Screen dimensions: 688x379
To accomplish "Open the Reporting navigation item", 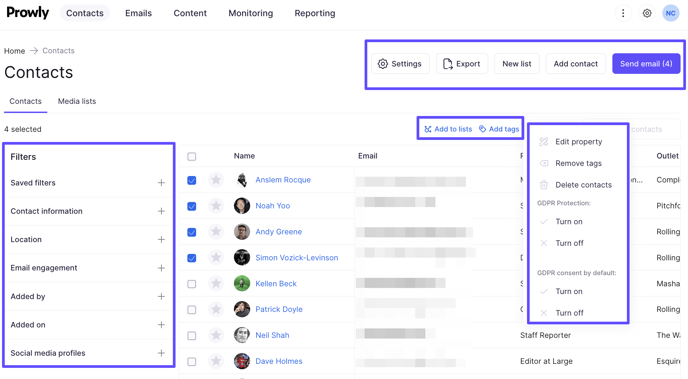I will [x=315, y=13].
